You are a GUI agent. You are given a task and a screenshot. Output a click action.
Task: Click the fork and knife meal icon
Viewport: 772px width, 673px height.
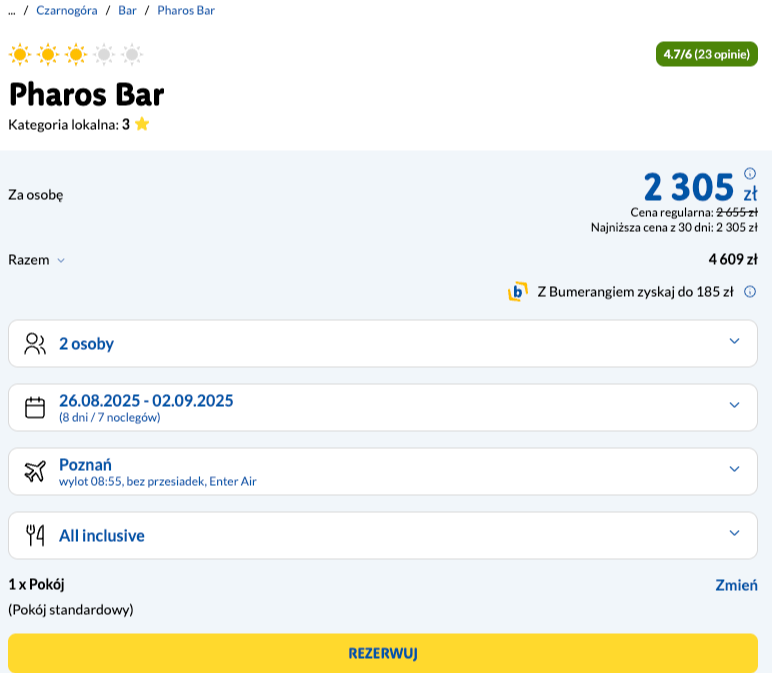[x=35, y=535]
